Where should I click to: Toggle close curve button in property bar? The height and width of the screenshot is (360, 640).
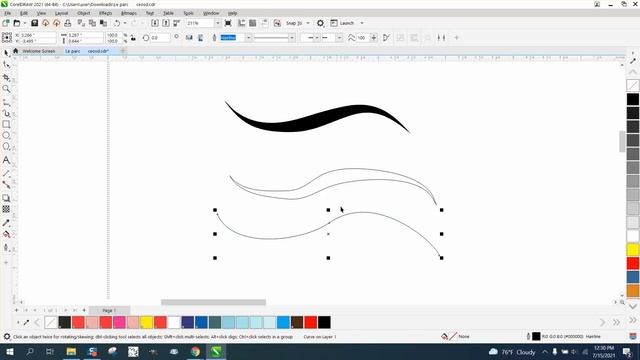(386, 38)
